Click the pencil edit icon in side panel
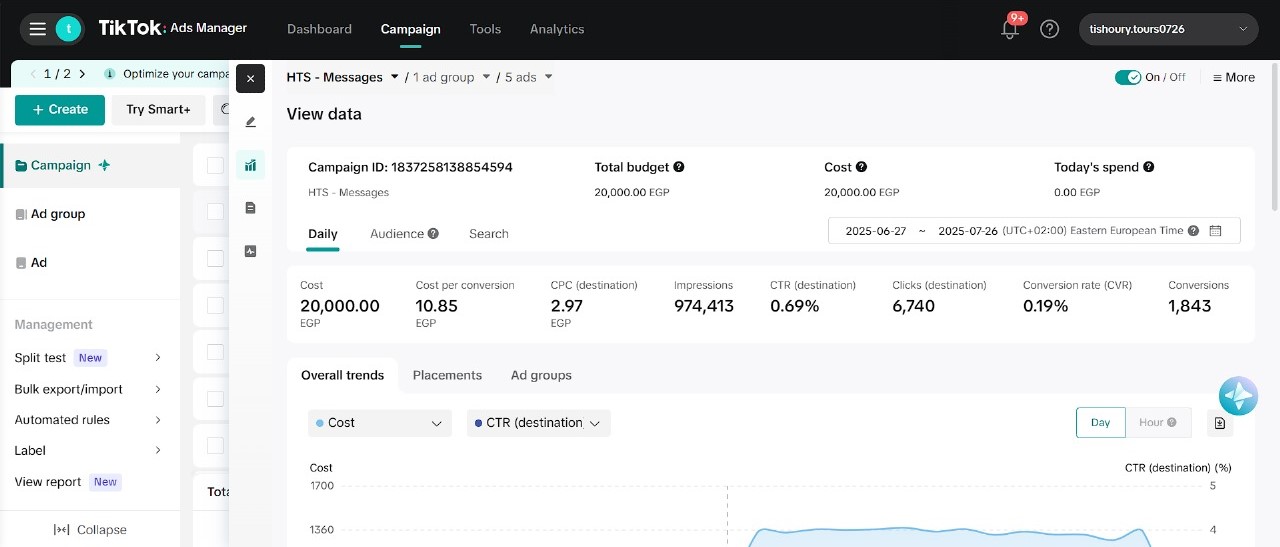Screen dimensions: 1280x547 (250, 122)
